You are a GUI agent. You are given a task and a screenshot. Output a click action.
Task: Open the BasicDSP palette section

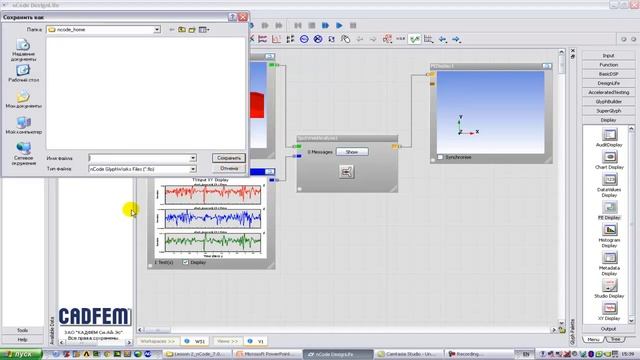coord(608,74)
